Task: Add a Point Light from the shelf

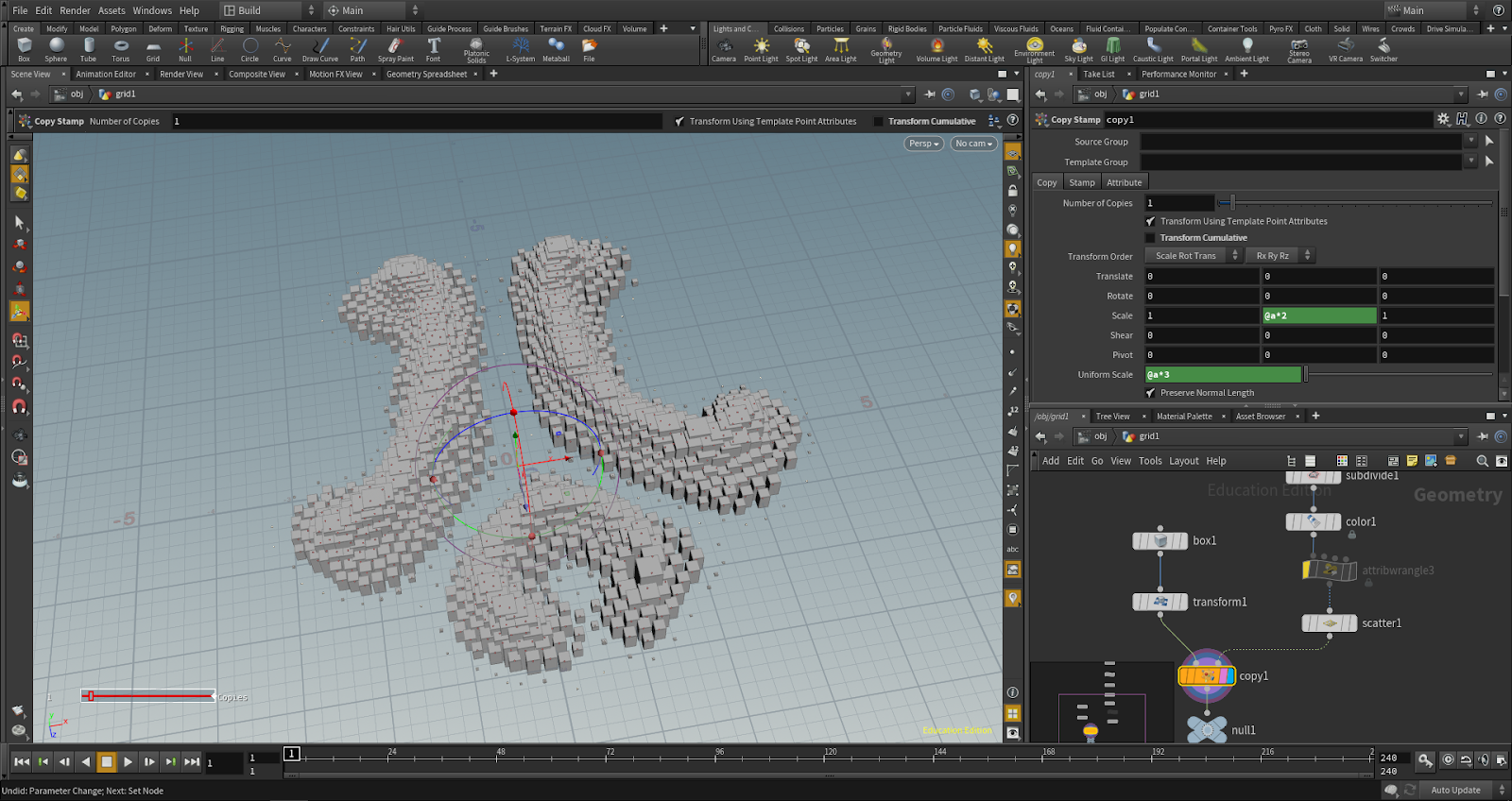Action: click(x=761, y=49)
